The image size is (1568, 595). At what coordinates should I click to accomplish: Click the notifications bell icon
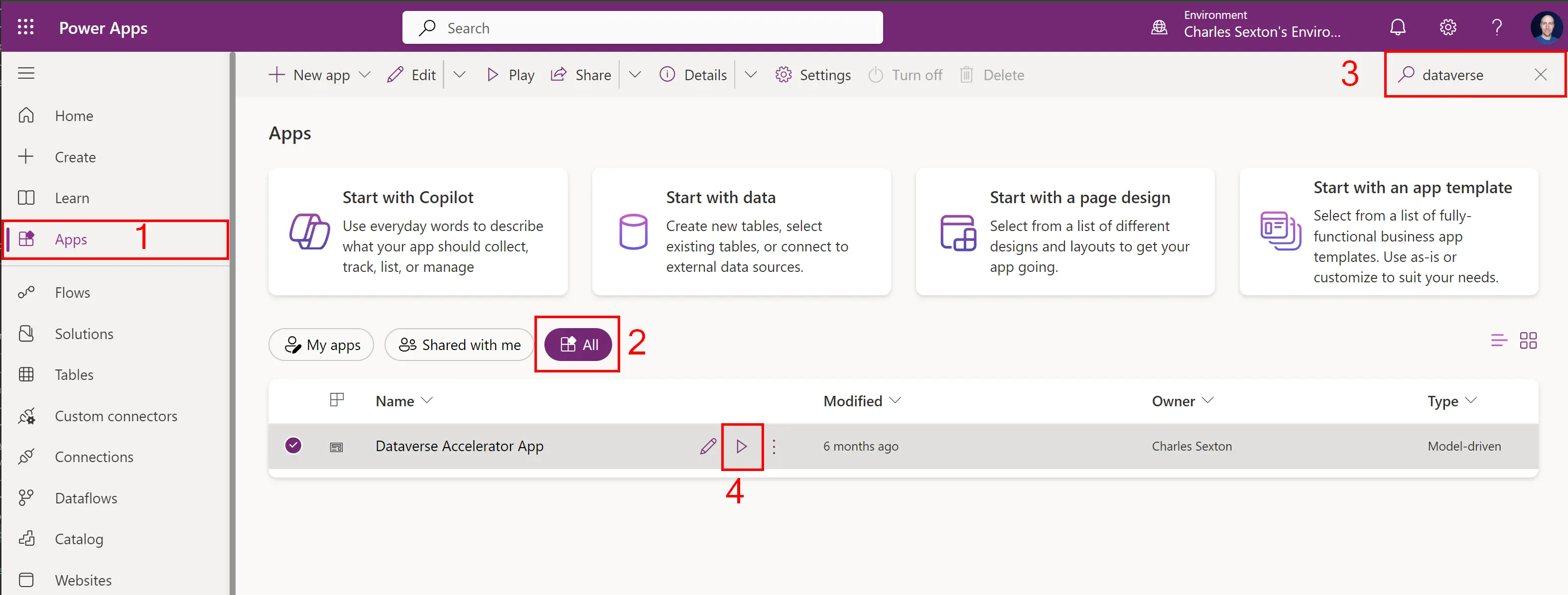pyautogui.click(x=1398, y=27)
